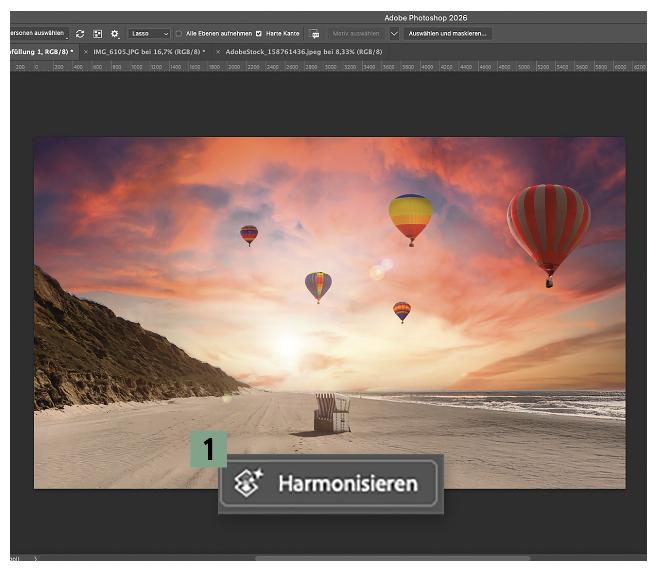Close the IMG_6105.JPG tab
The image size is (658, 572).
pyautogui.click(x=86, y=52)
